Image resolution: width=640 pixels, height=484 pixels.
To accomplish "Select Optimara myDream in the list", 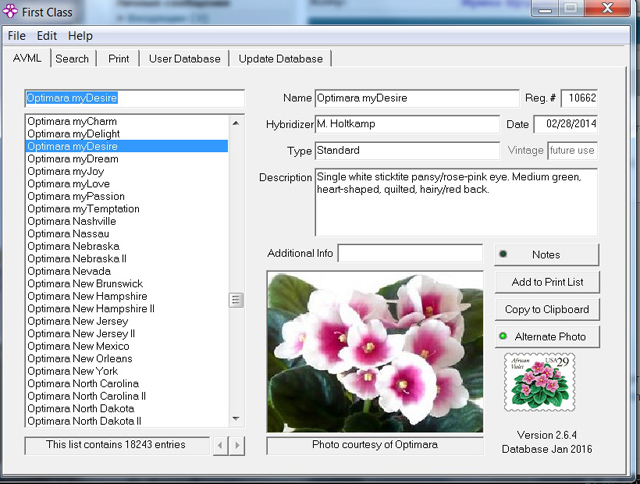I will (127, 159).
